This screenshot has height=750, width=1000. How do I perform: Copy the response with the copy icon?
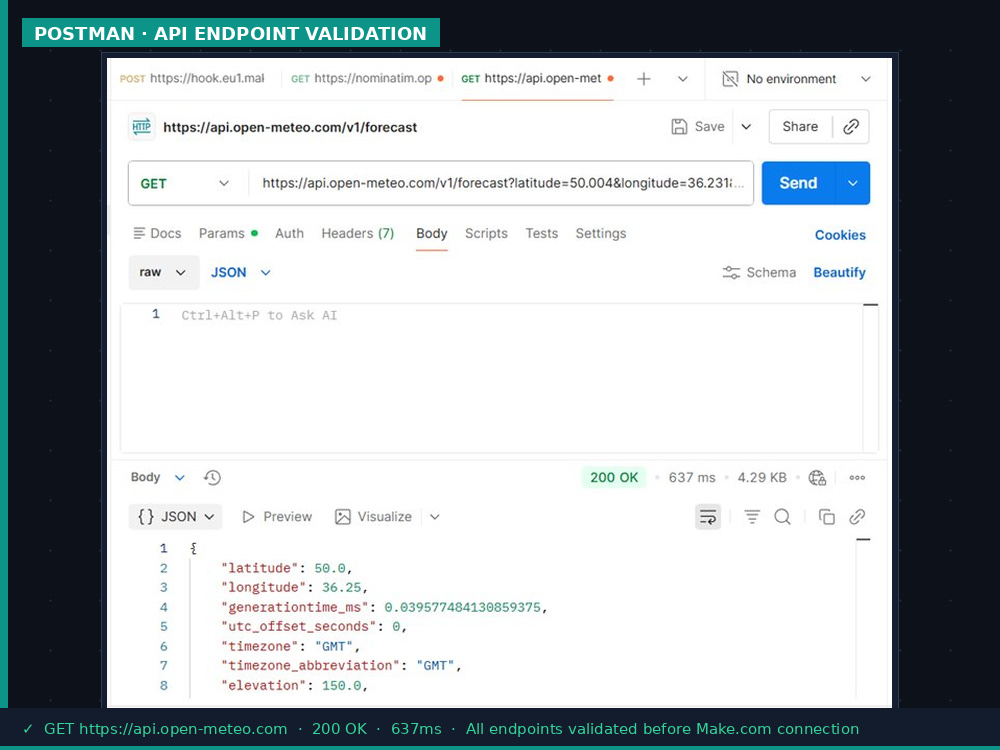[x=827, y=517]
